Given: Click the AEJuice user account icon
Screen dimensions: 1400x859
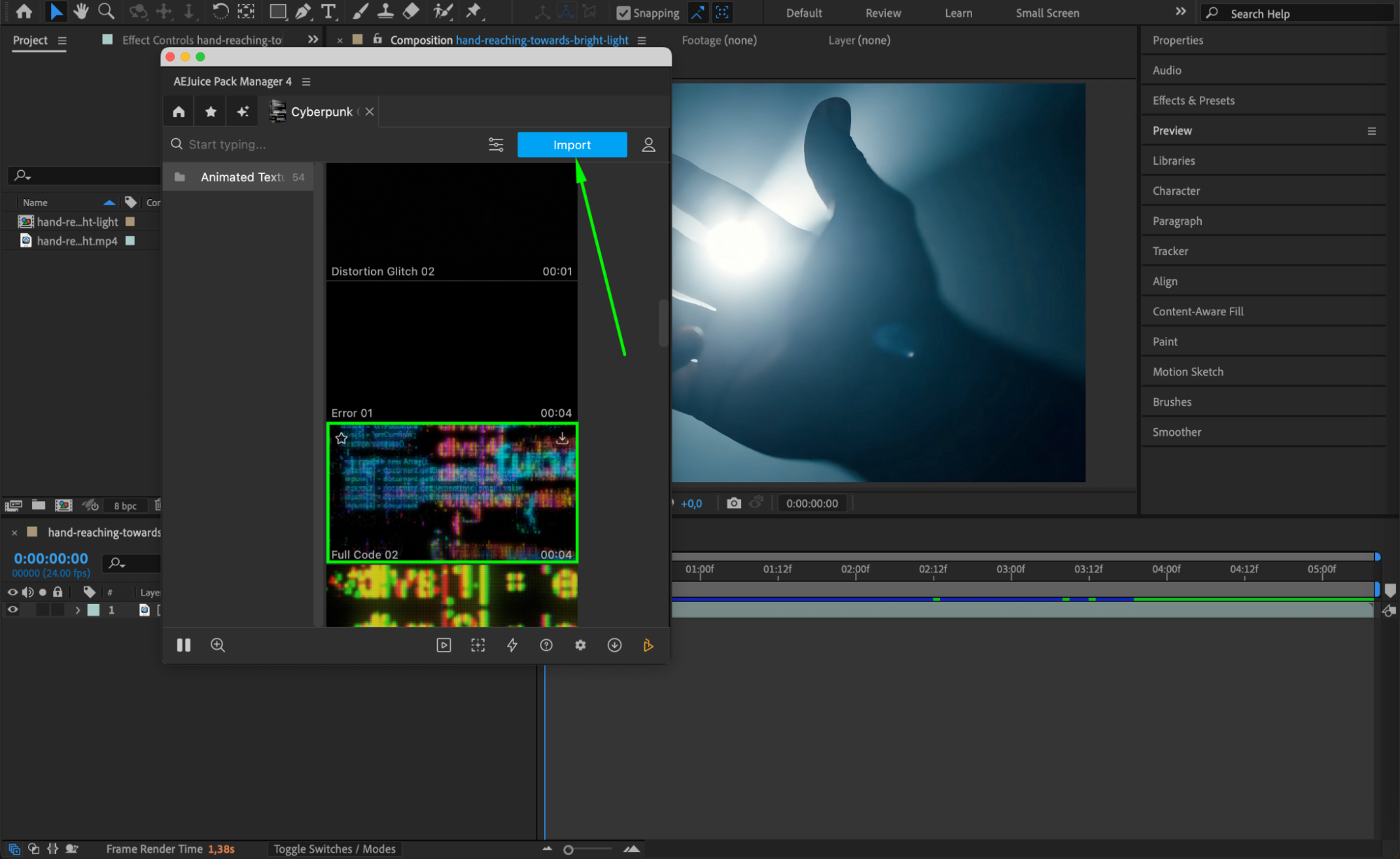Looking at the screenshot, I should coord(649,145).
